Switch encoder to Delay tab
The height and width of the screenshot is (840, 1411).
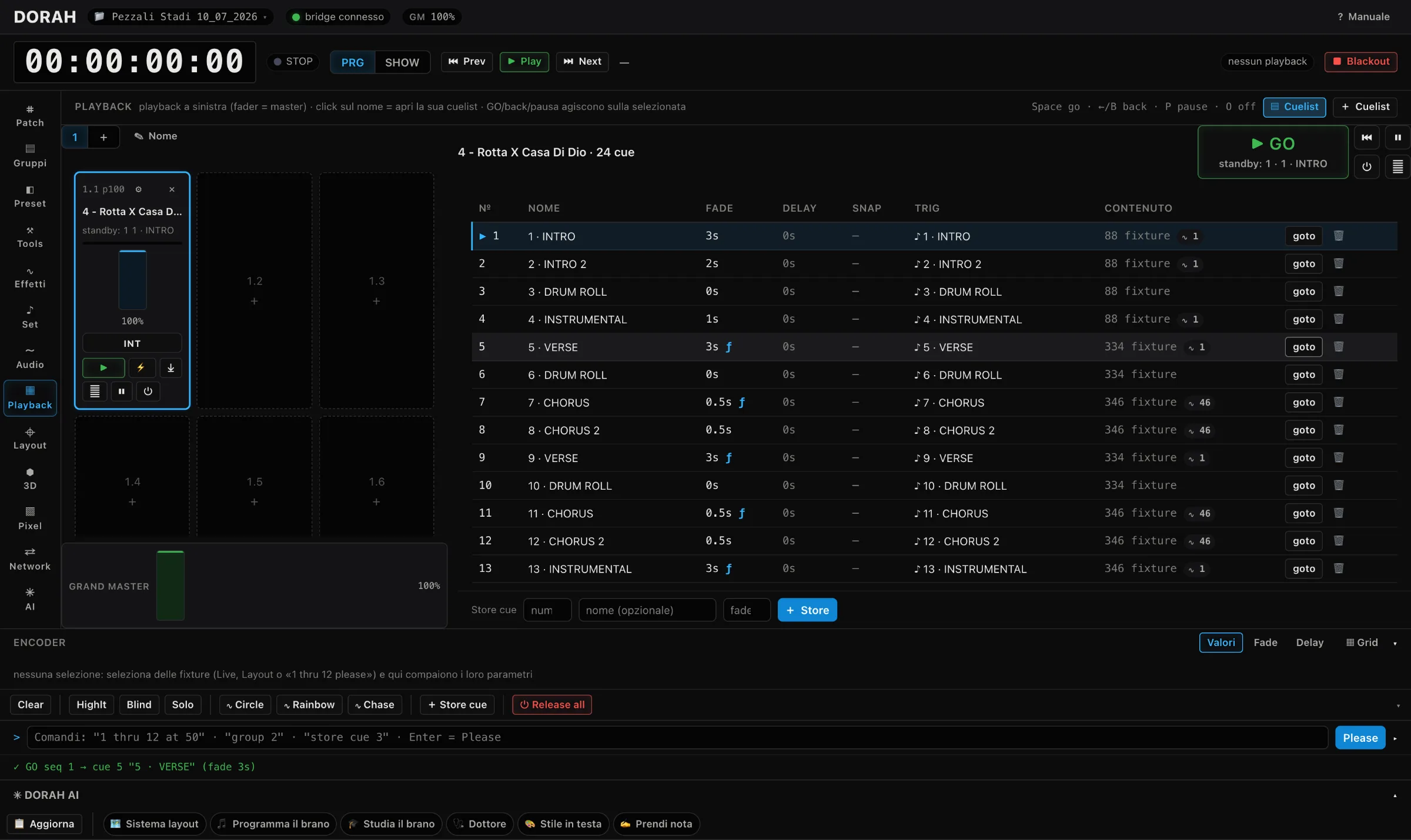pyautogui.click(x=1310, y=643)
